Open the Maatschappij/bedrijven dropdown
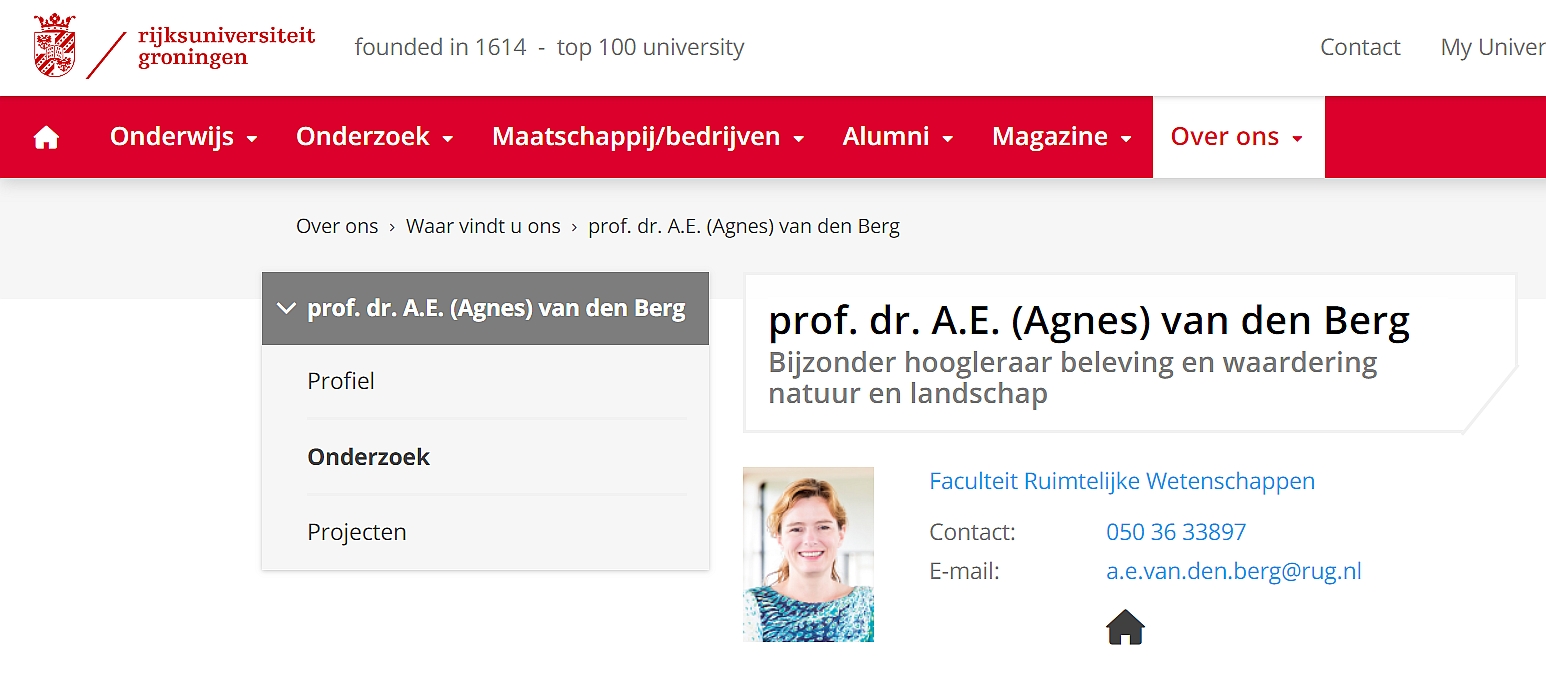 click(649, 137)
